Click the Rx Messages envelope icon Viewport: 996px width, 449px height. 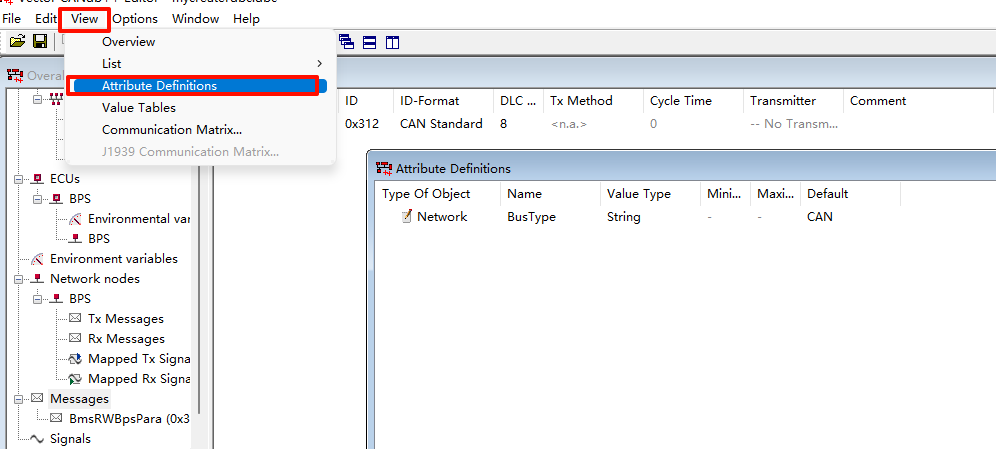(x=75, y=338)
